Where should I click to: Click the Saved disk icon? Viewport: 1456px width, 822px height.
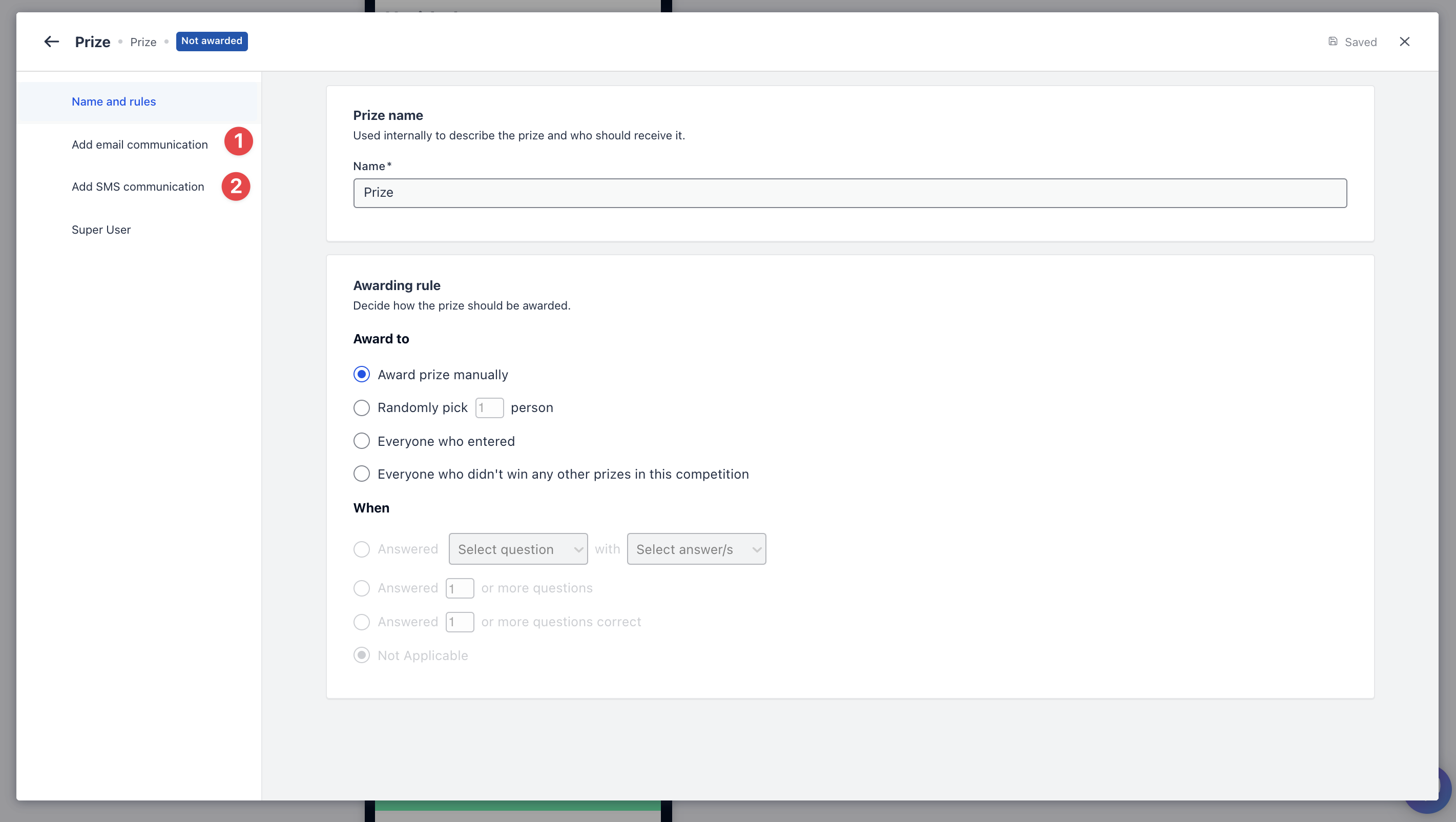(x=1333, y=42)
